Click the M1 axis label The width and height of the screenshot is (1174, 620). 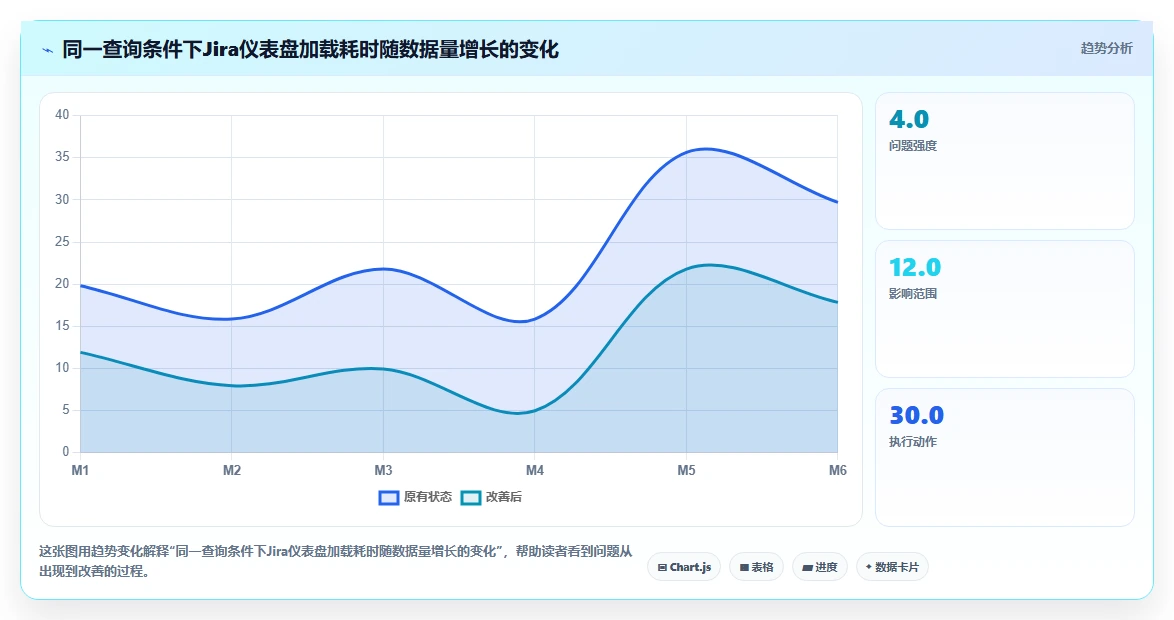(80, 470)
